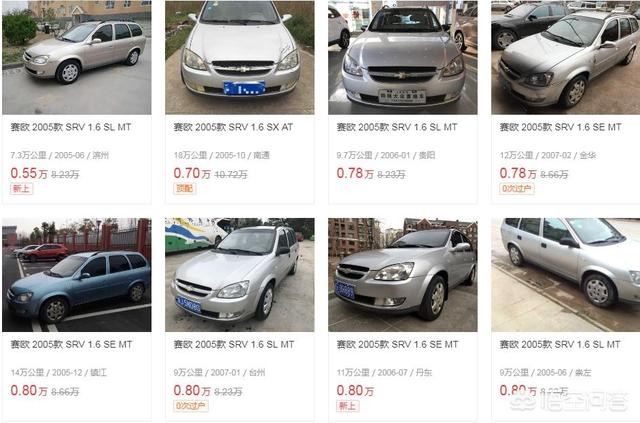Click the 0次过户 tag on the 台州 listing

pos(191,406)
